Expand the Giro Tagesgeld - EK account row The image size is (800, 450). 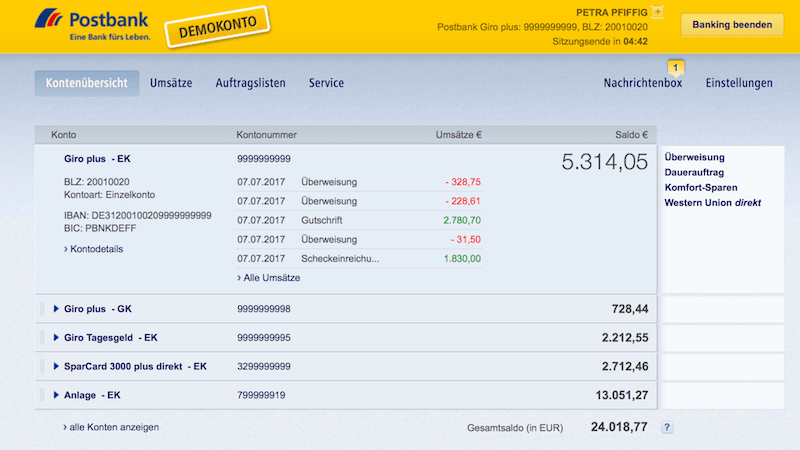click(x=56, y=337)
